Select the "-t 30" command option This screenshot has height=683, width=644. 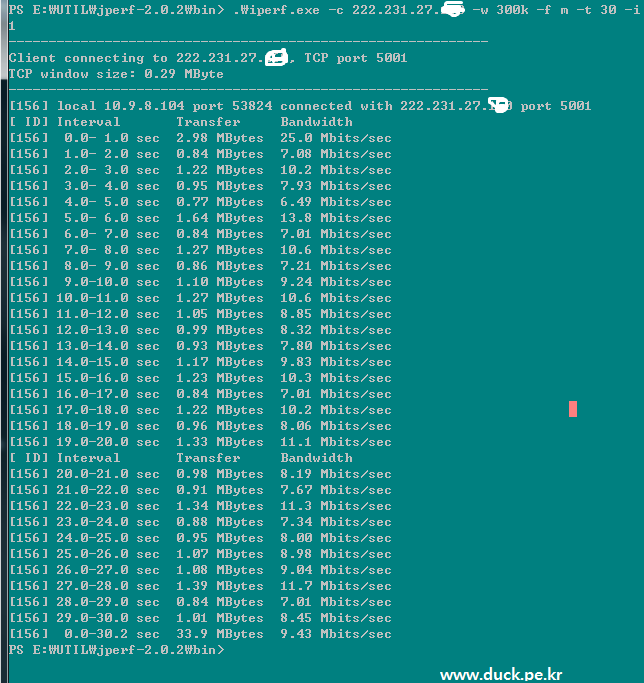pyautogui.click(x=597, y=10)
